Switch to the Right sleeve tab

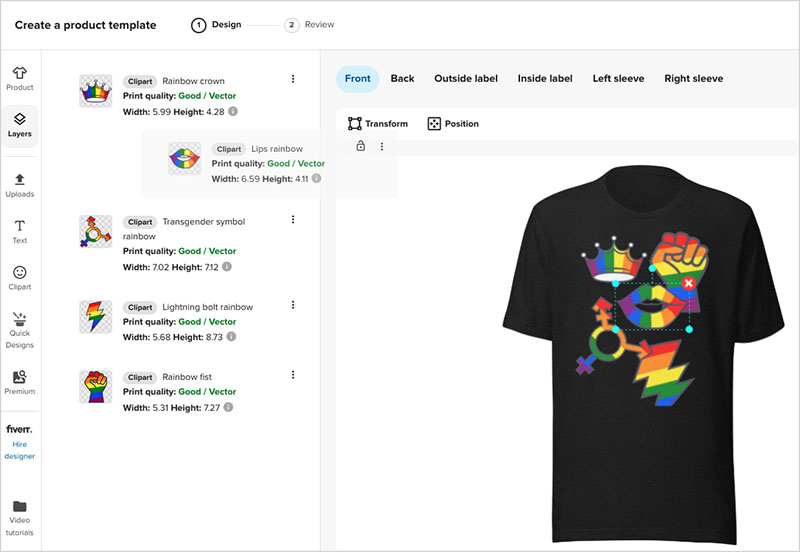point(693,79)
